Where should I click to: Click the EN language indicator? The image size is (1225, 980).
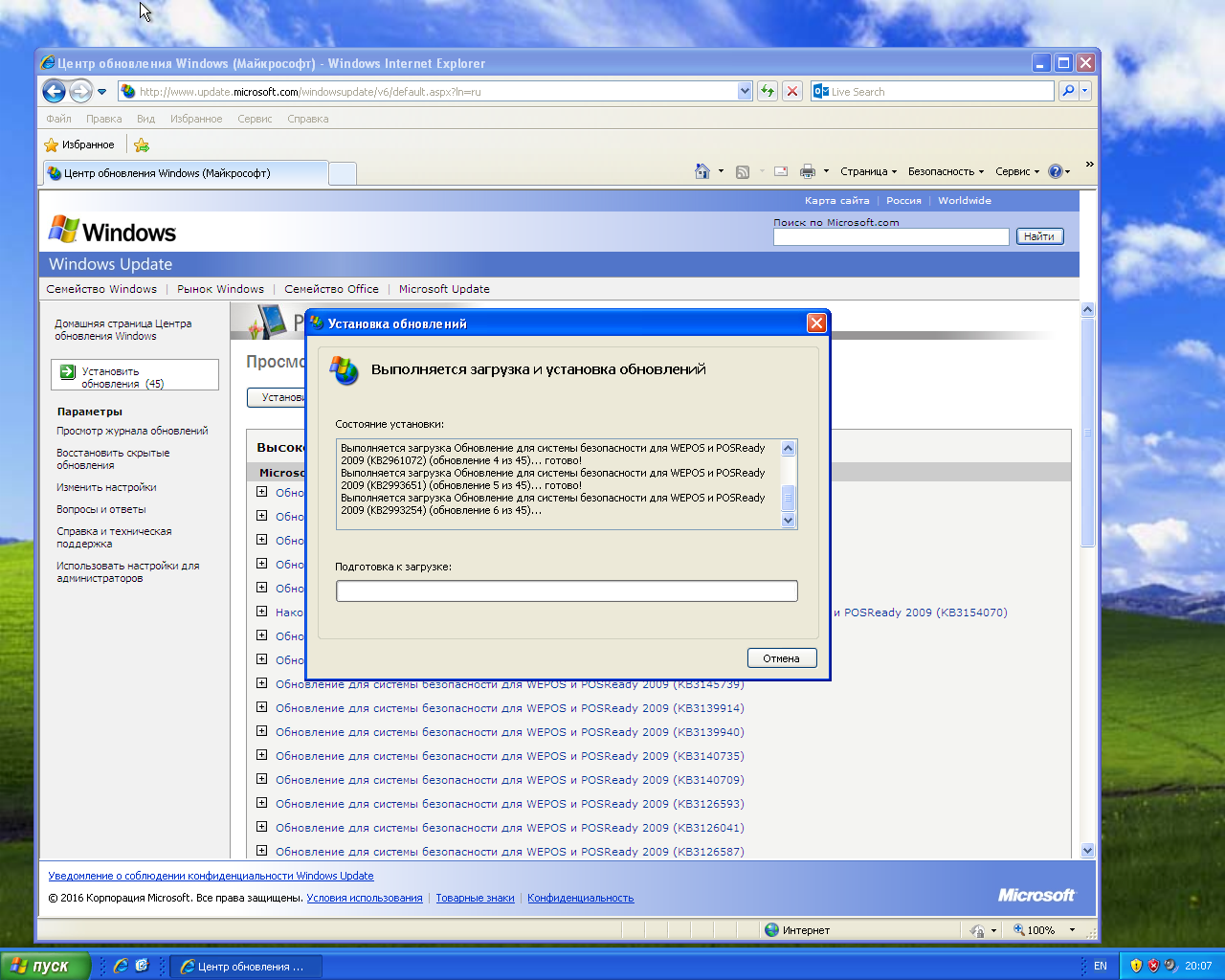pos(1101,967)
